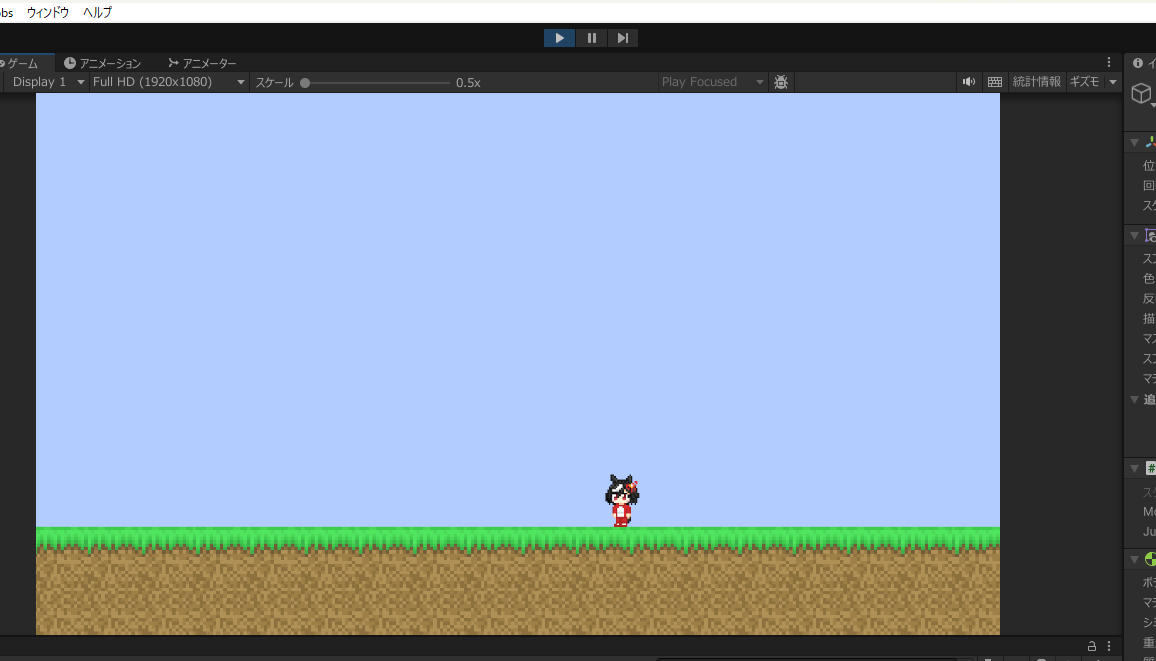The image size is (1156, 661).
Task: Open the Game view three-dot menu
Action: [1109, 63]
